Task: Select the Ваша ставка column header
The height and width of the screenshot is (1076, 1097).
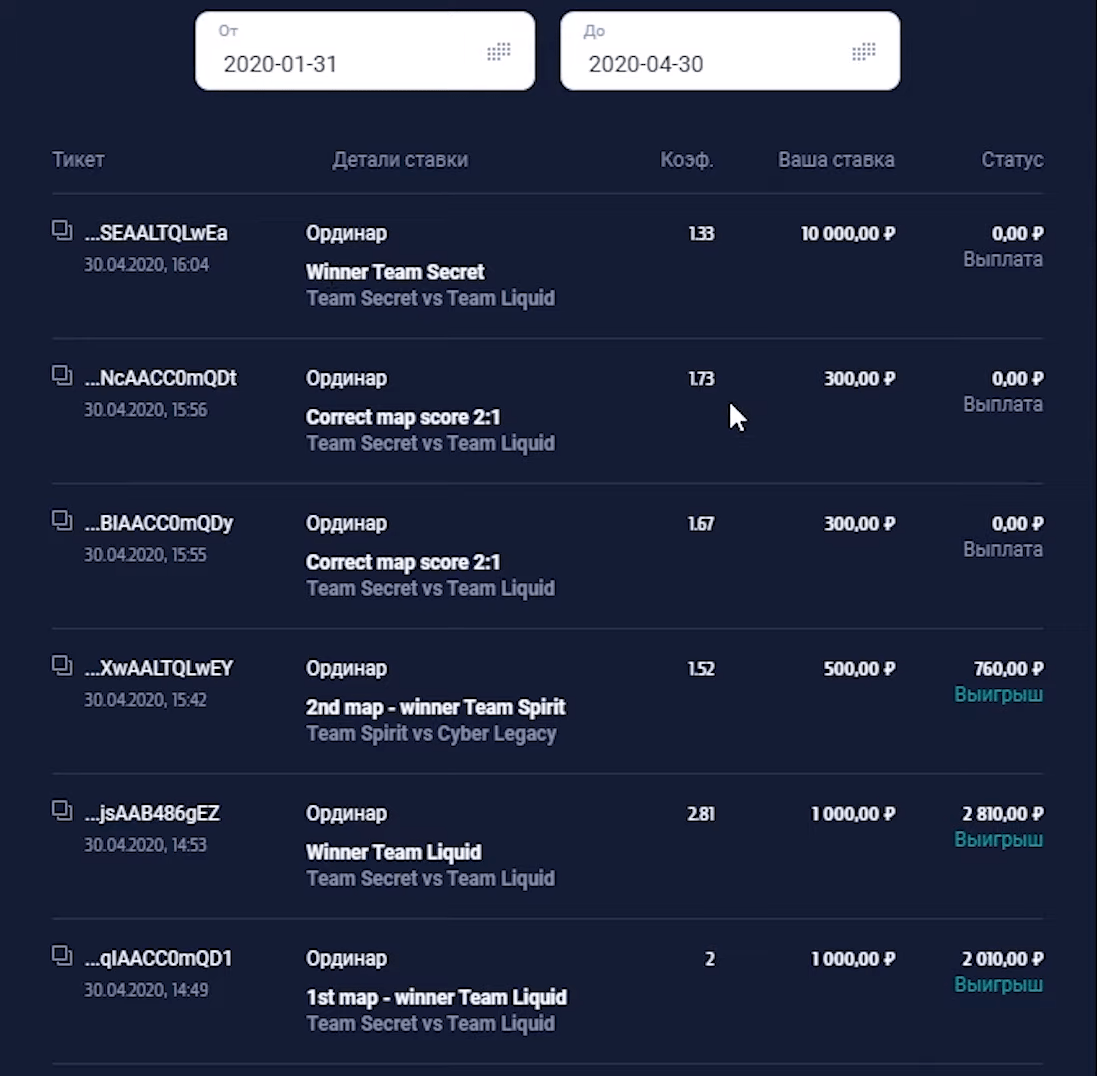Action: (836, 160)
